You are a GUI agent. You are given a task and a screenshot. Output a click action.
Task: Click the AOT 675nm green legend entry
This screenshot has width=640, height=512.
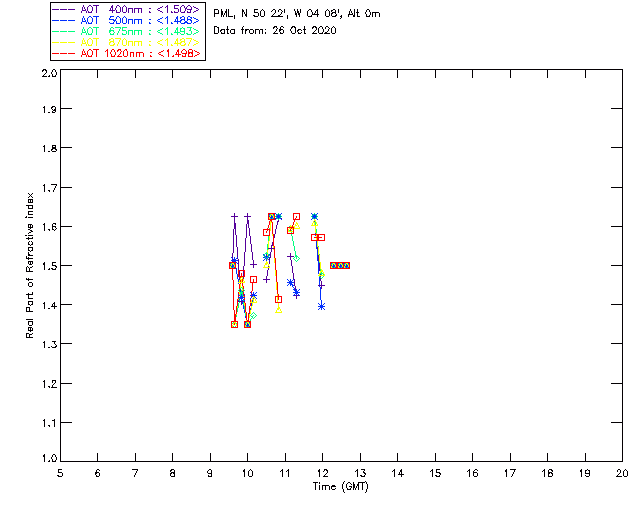126,31
